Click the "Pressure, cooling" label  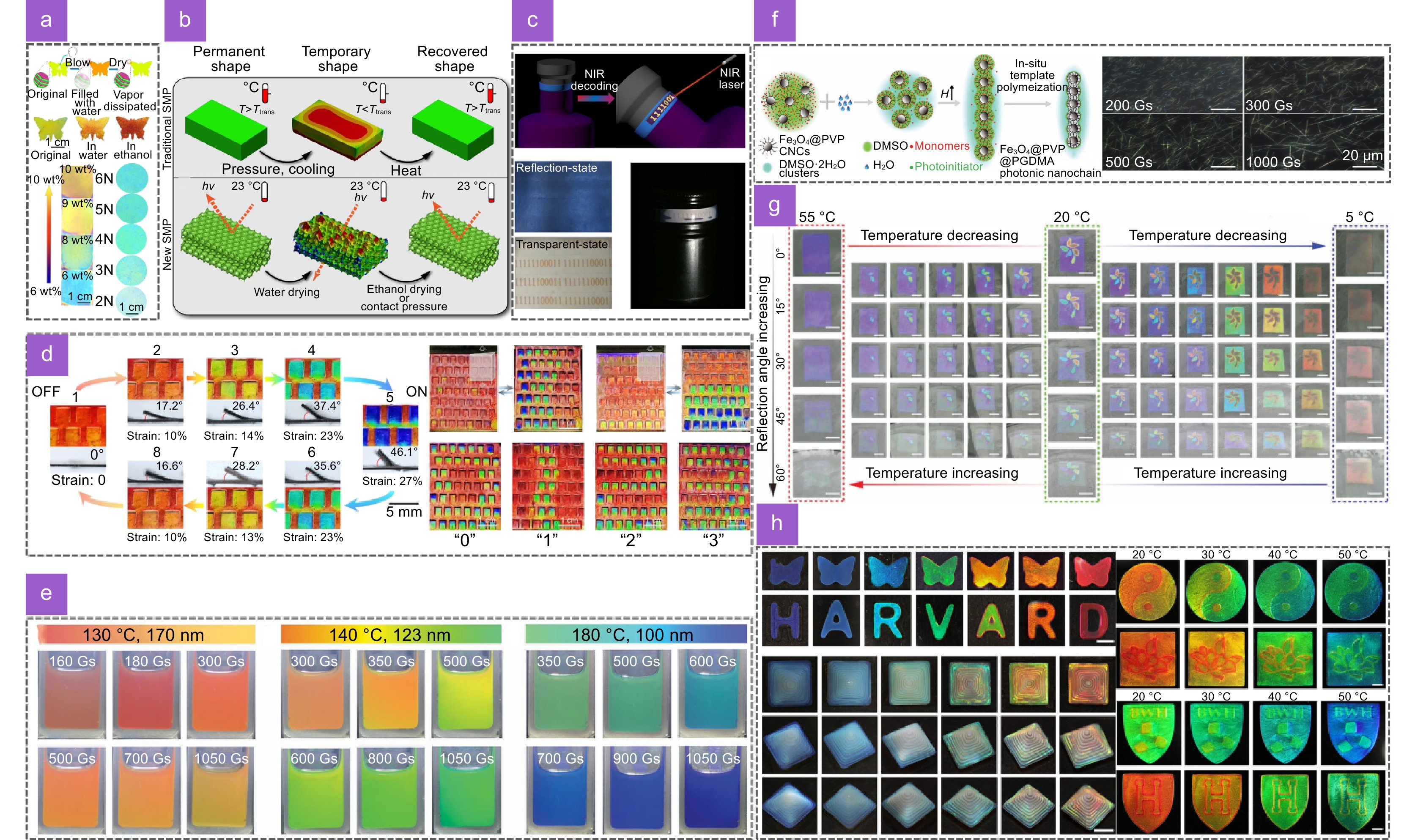pos(278,169)
